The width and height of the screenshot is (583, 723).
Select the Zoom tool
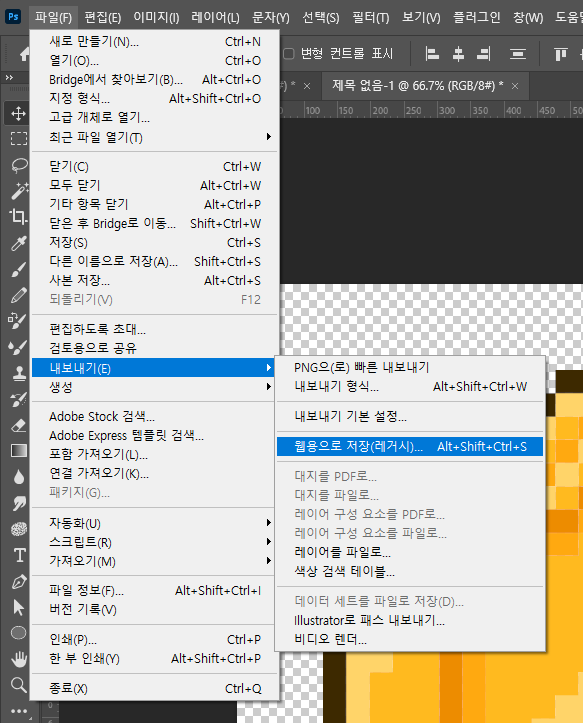point(18,685)
